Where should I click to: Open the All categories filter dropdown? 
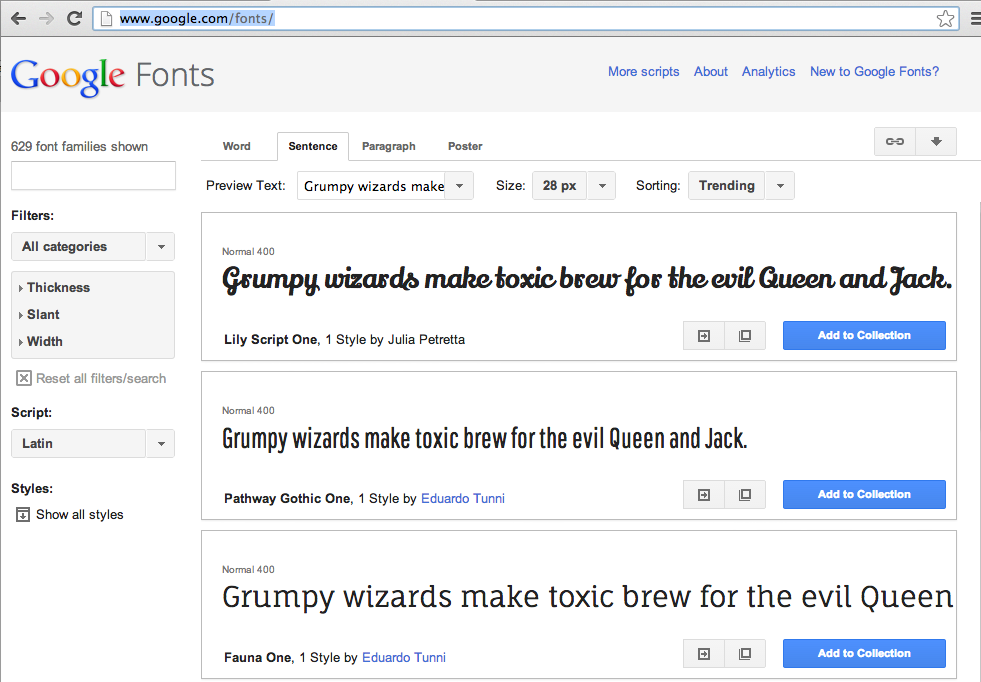coord(160,246)
